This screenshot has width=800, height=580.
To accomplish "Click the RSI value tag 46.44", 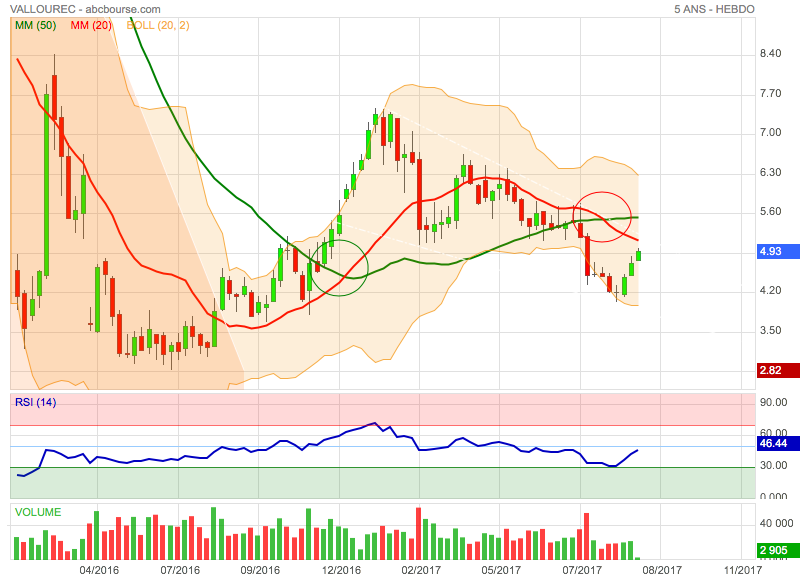I will point(778,443).
